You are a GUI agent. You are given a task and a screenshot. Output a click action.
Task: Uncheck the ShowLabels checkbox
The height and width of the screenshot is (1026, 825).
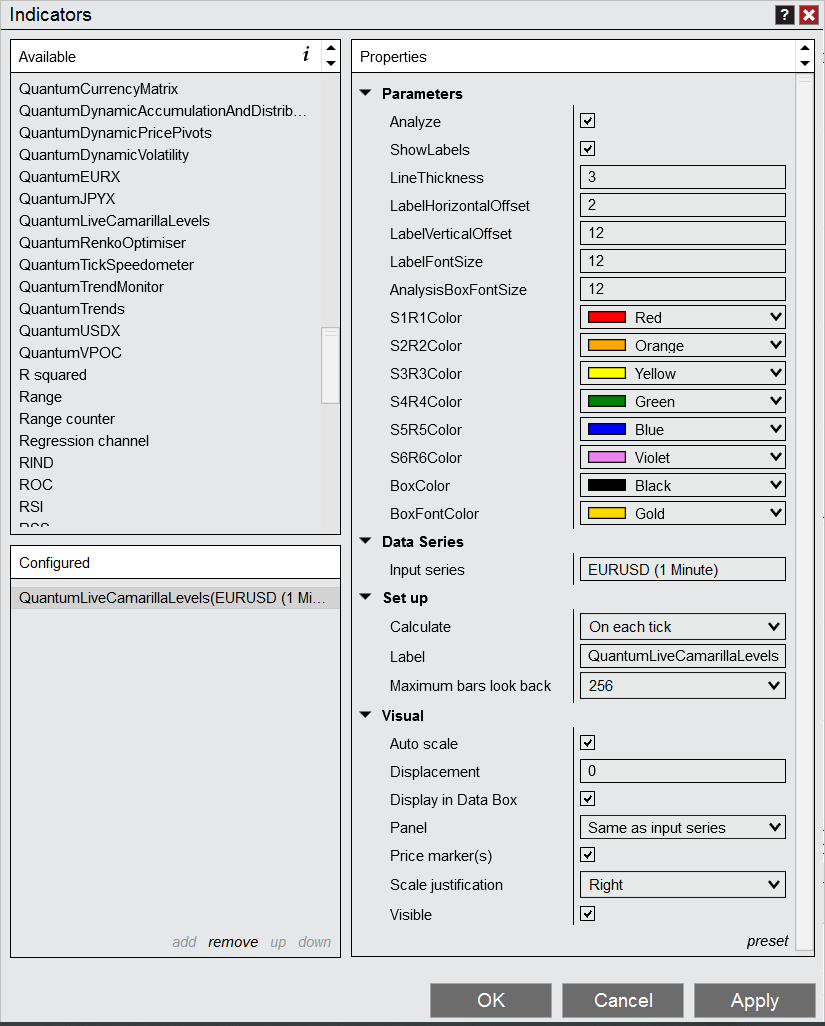click(x=588, y=149)
